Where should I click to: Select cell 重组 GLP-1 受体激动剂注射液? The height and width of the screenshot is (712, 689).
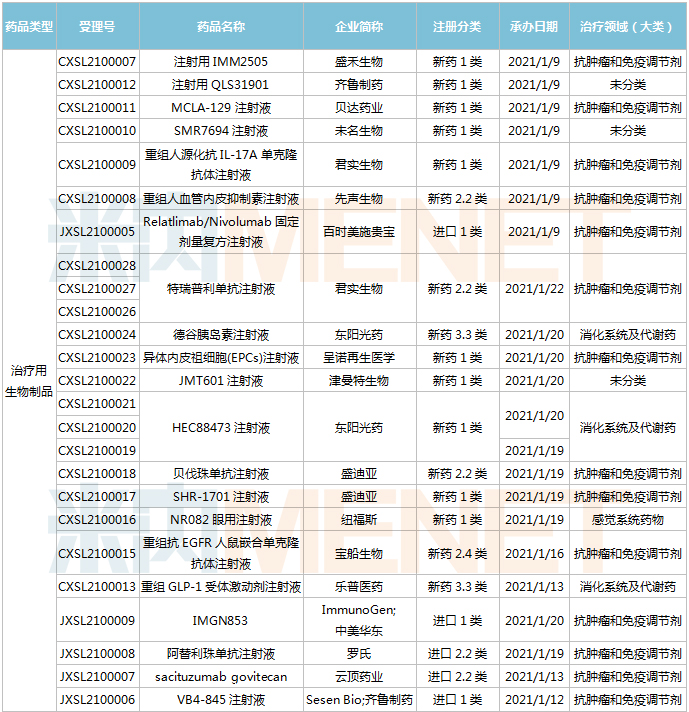point(221,587)
